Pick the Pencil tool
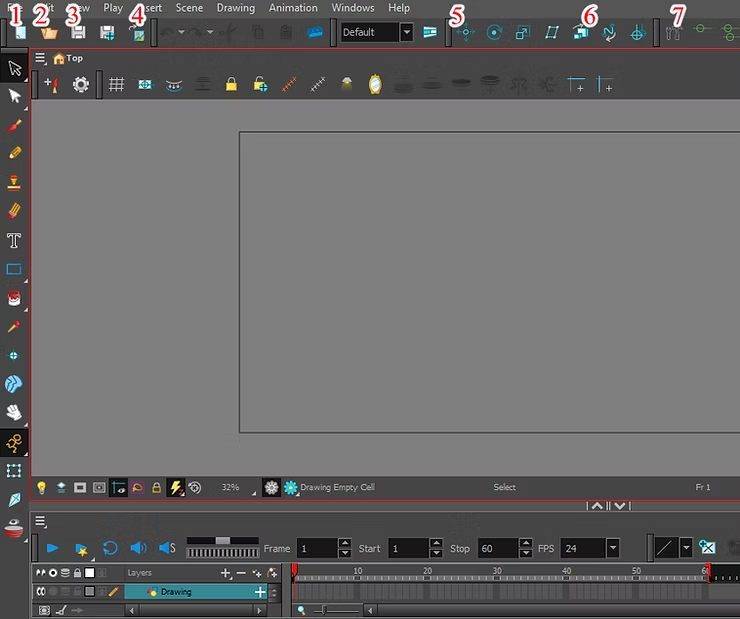This screenshot has height=619, width=740. coord(14,153)
